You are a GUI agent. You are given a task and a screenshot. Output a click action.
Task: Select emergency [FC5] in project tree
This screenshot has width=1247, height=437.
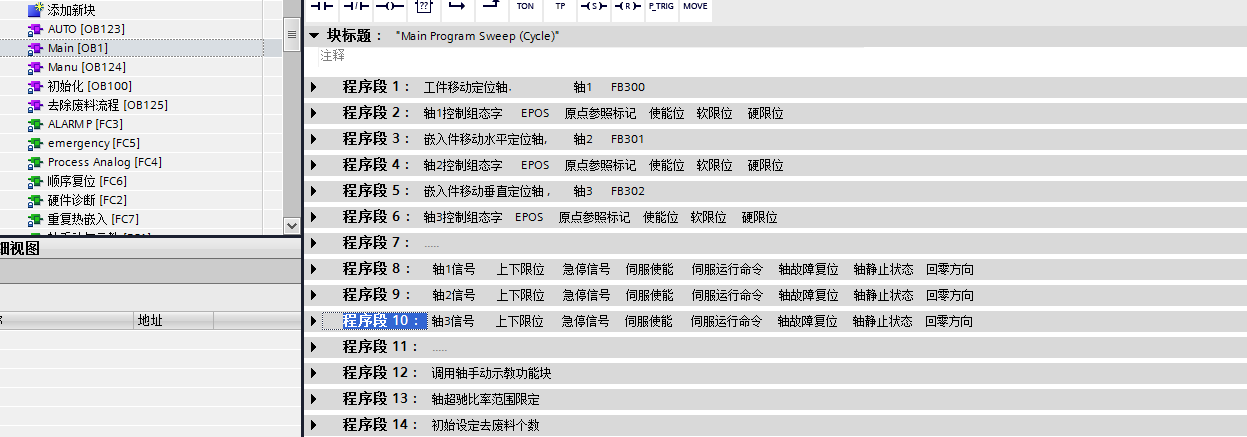(x=93, y=143)
